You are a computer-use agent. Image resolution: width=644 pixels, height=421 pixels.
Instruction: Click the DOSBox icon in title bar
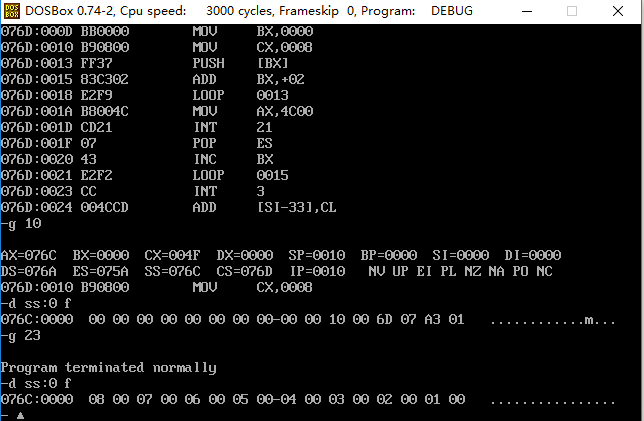point(12,11)
